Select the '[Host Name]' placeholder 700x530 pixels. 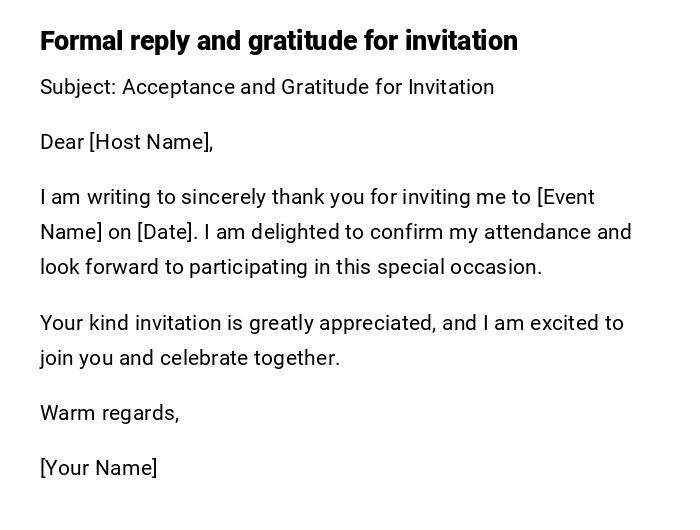[151, 142]
